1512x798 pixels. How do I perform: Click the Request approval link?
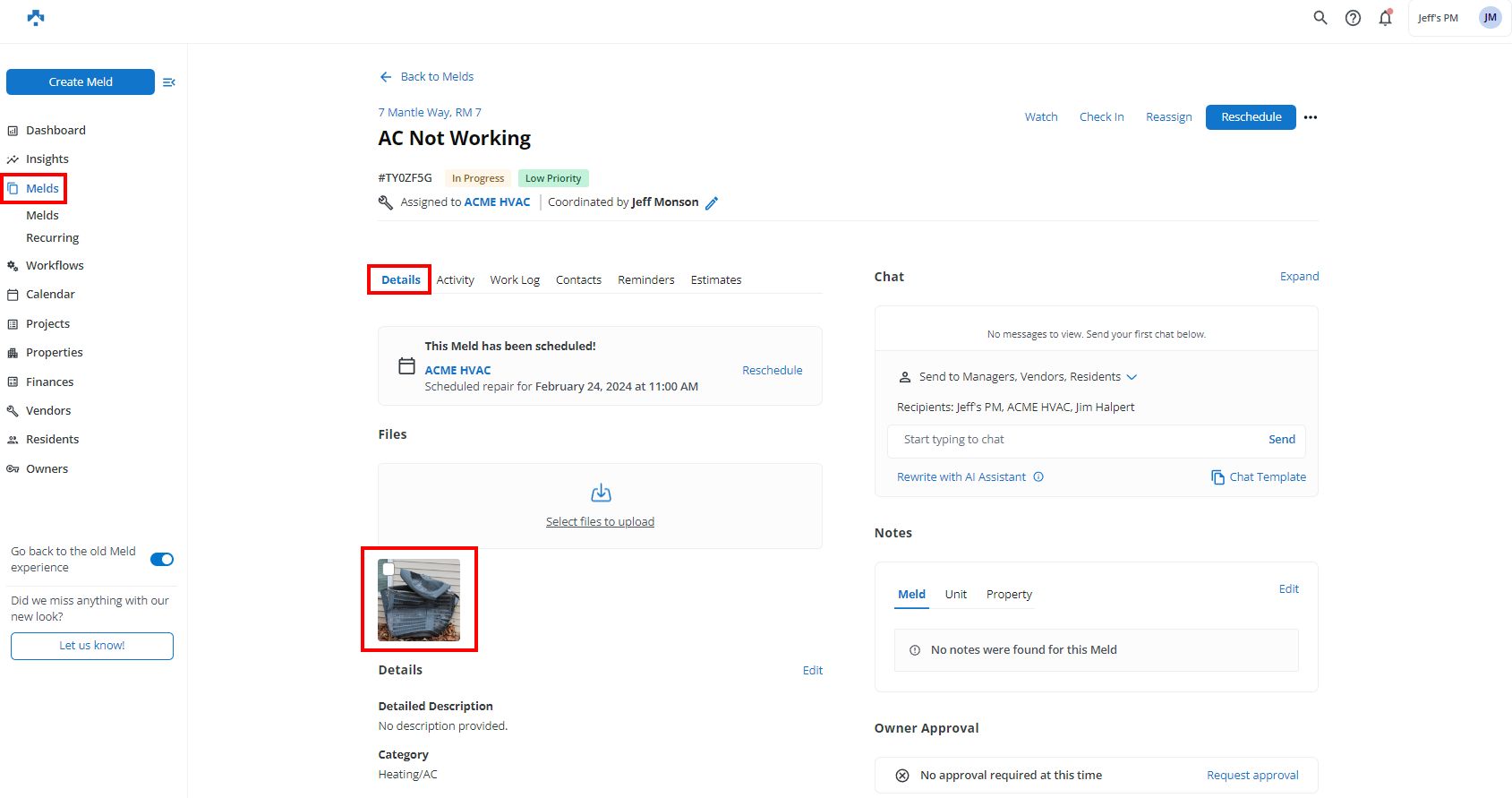coord(1252,776)
